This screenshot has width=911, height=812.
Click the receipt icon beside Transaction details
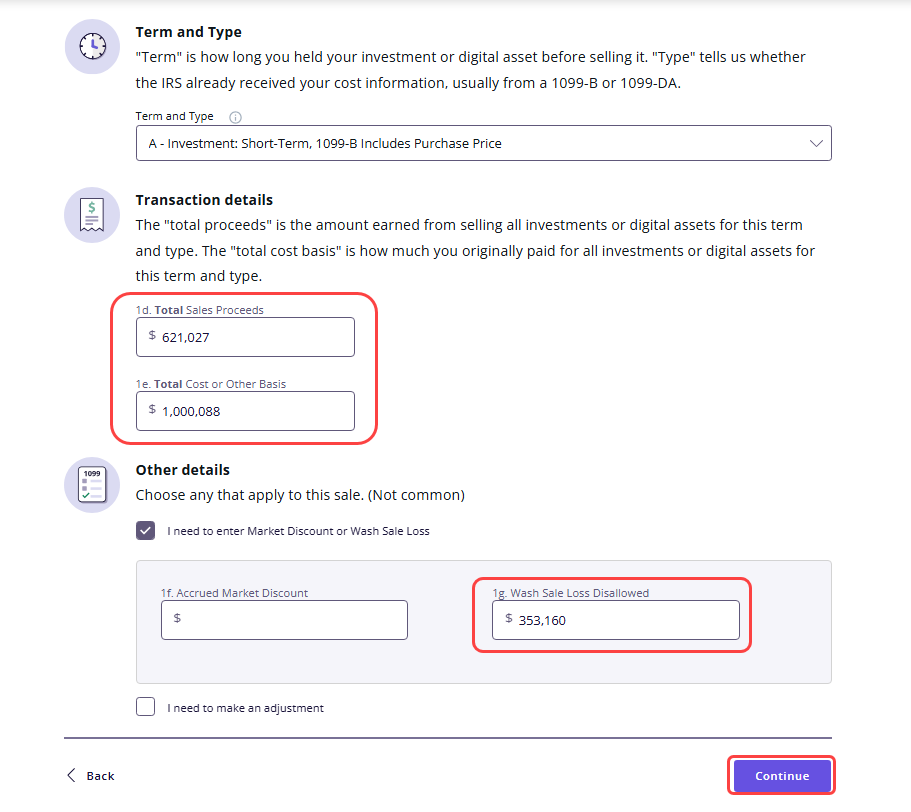click(92, 215)
